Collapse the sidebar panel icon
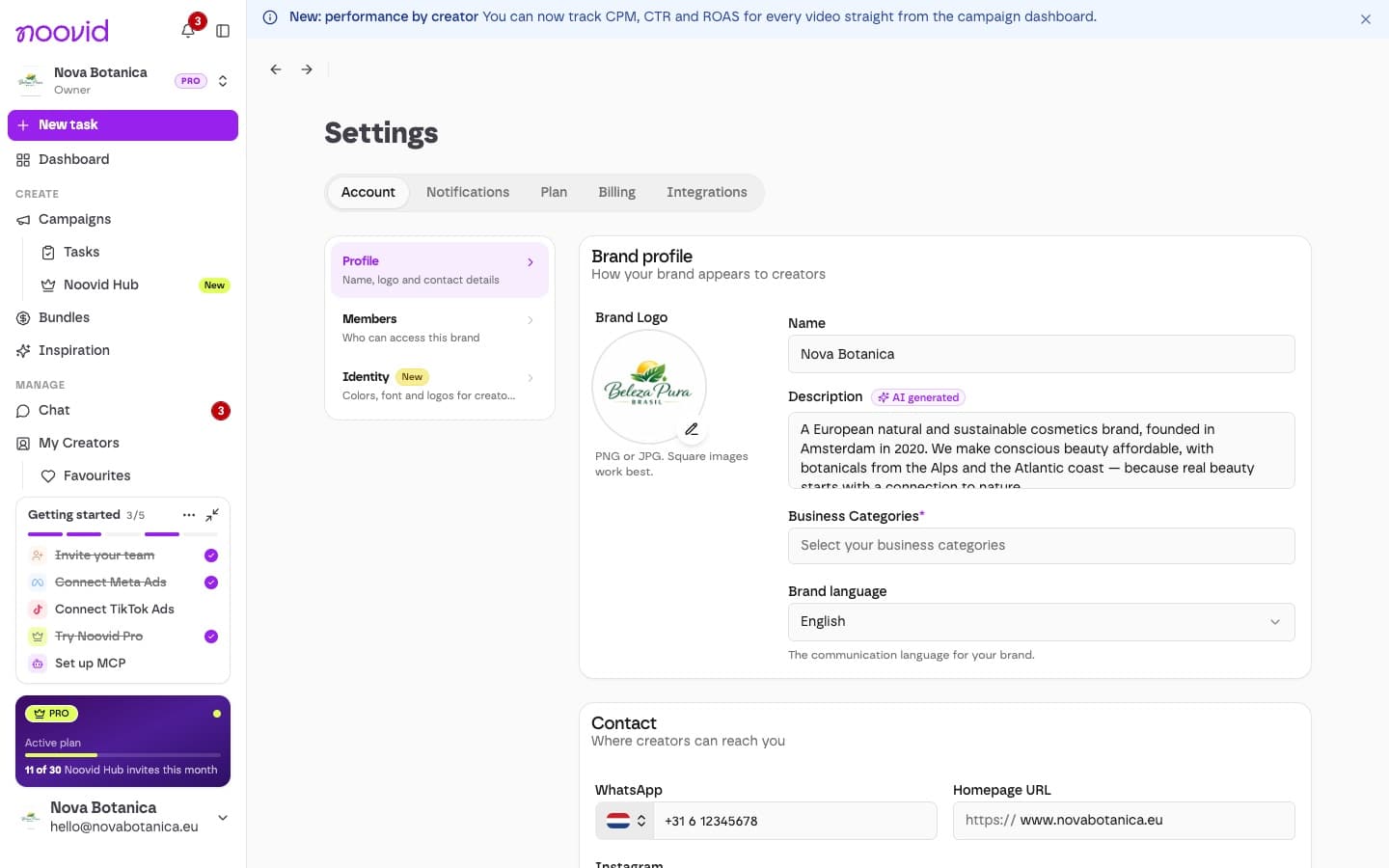 click(223, 31)
